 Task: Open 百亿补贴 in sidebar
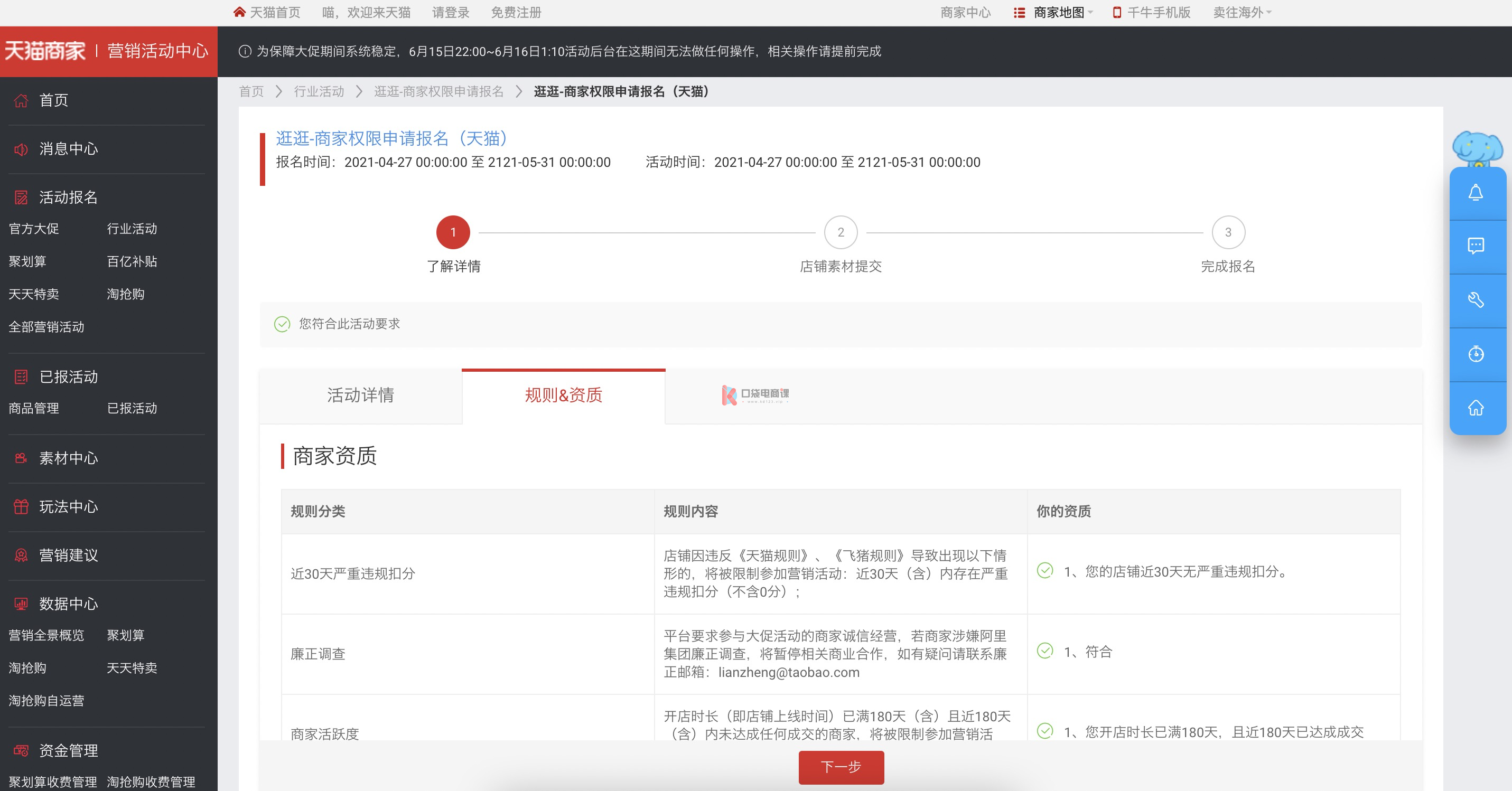[132, 262]
